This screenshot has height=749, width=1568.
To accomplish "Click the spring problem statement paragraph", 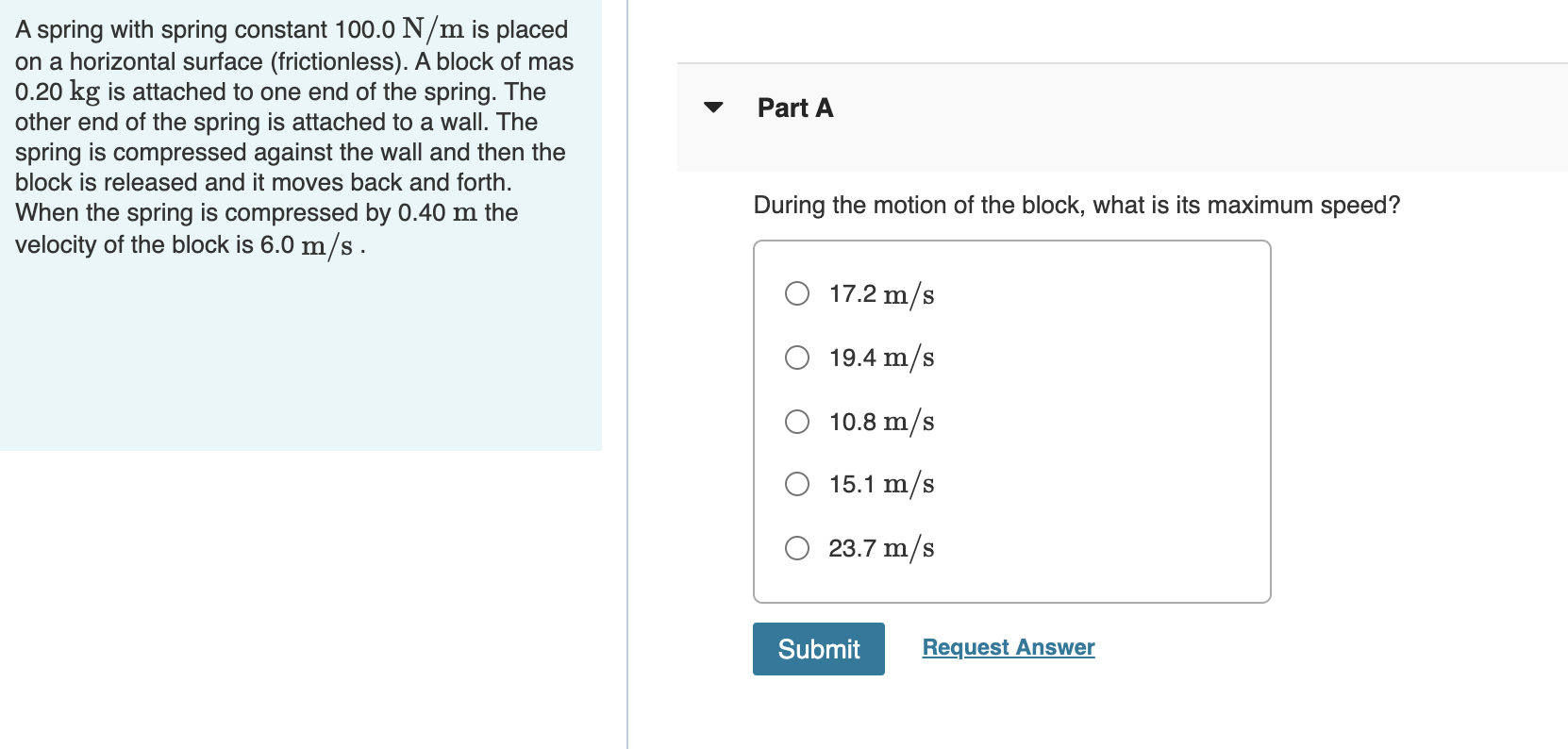I will tap(292, 137).
